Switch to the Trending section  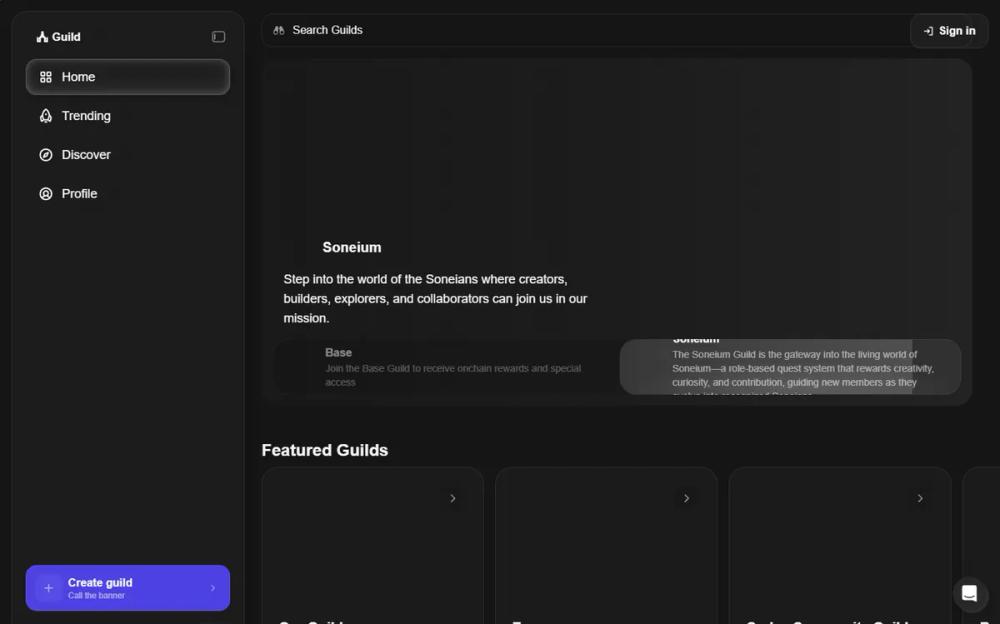pos(86,116)
